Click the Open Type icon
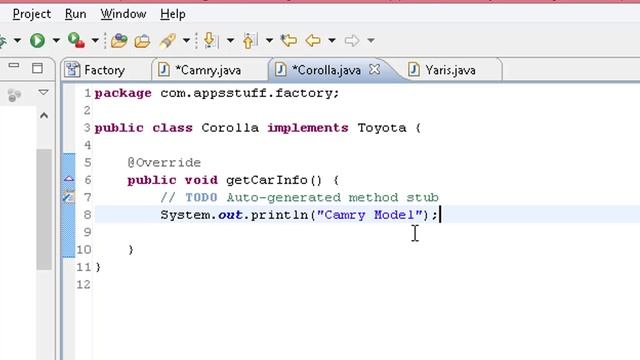Image resolution: width=640 pixels, height=360 pixels. [x=119, y=40]
